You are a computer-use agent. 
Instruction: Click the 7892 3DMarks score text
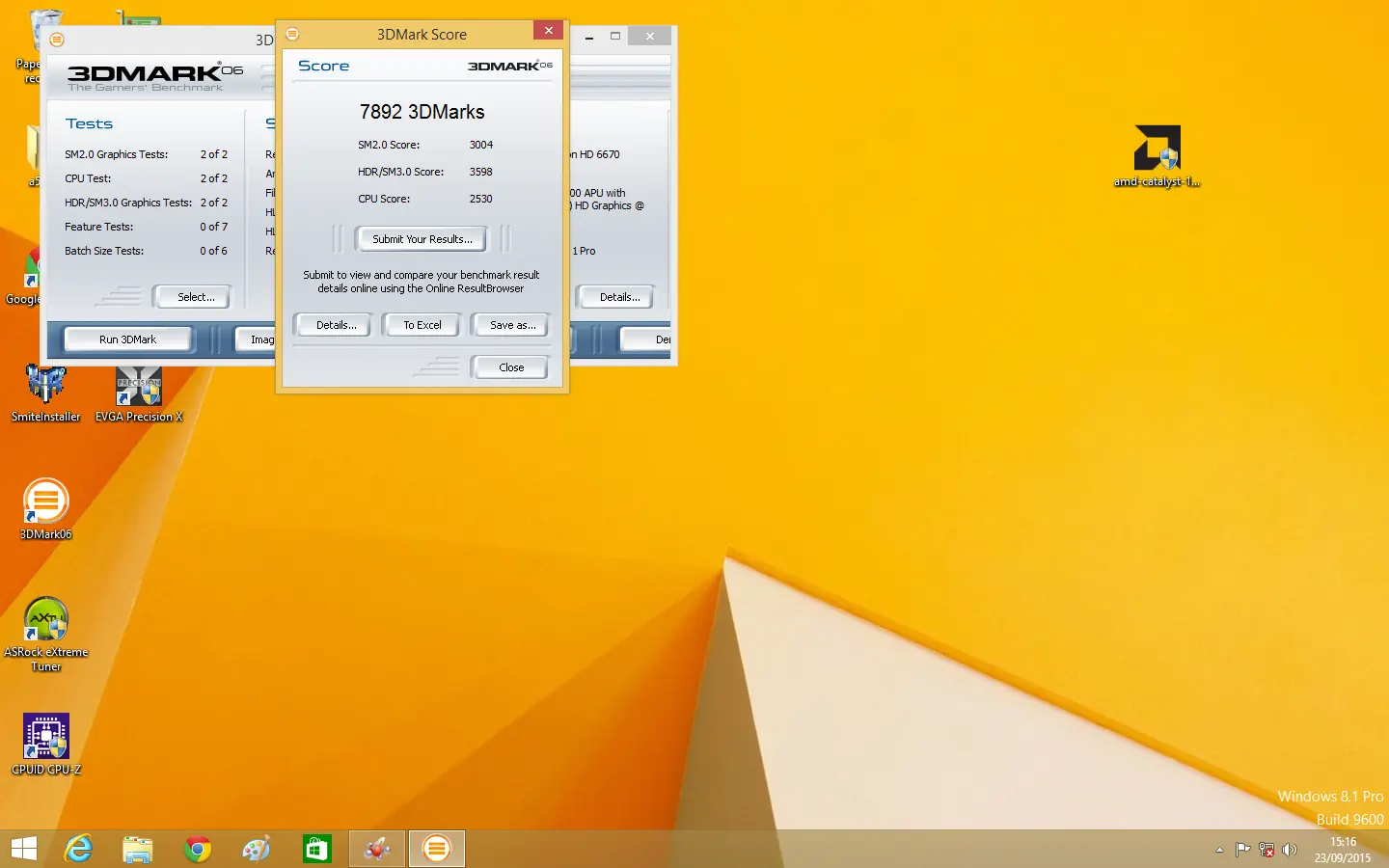coord(422,112)
